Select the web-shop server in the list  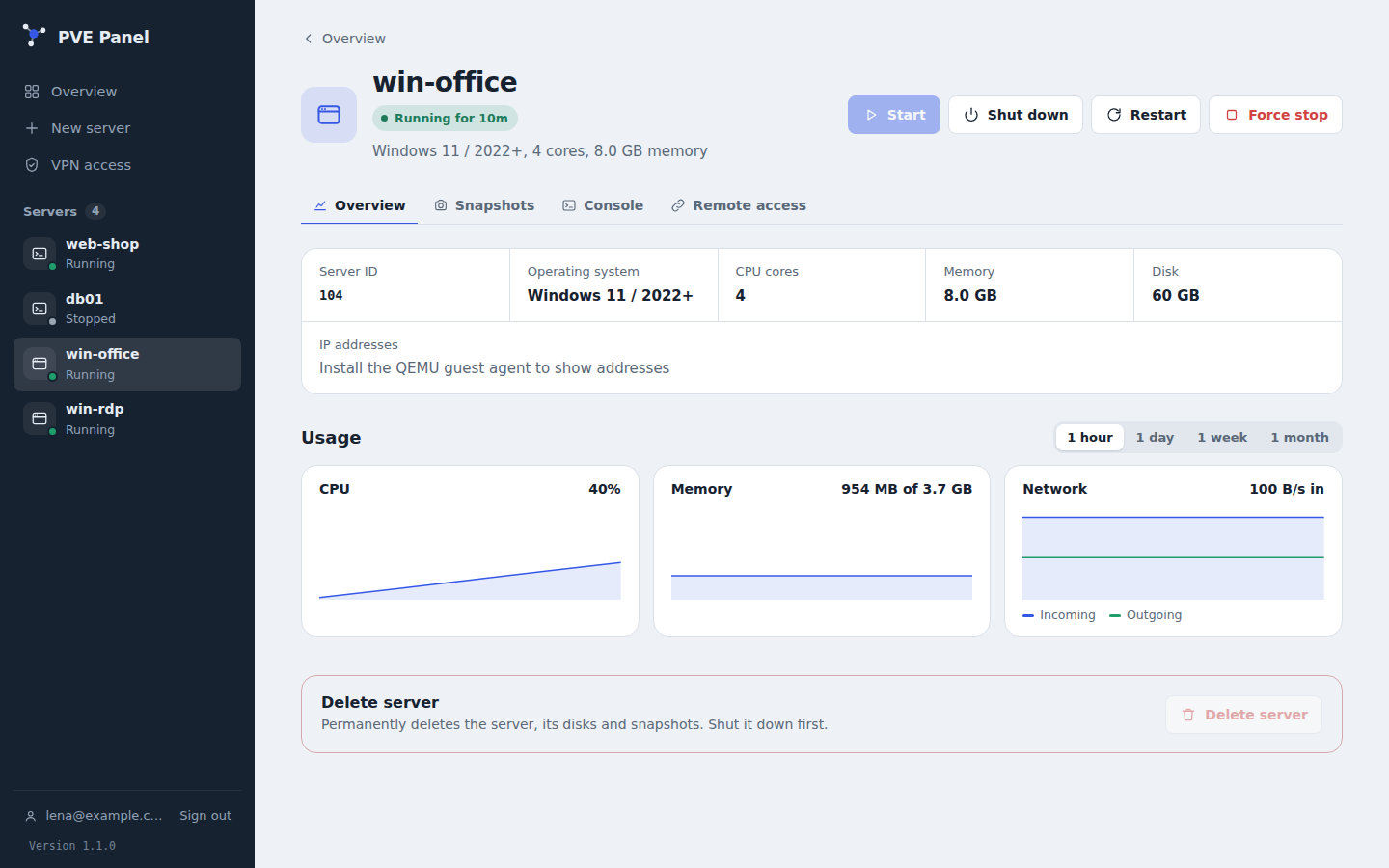coord(127,254)
